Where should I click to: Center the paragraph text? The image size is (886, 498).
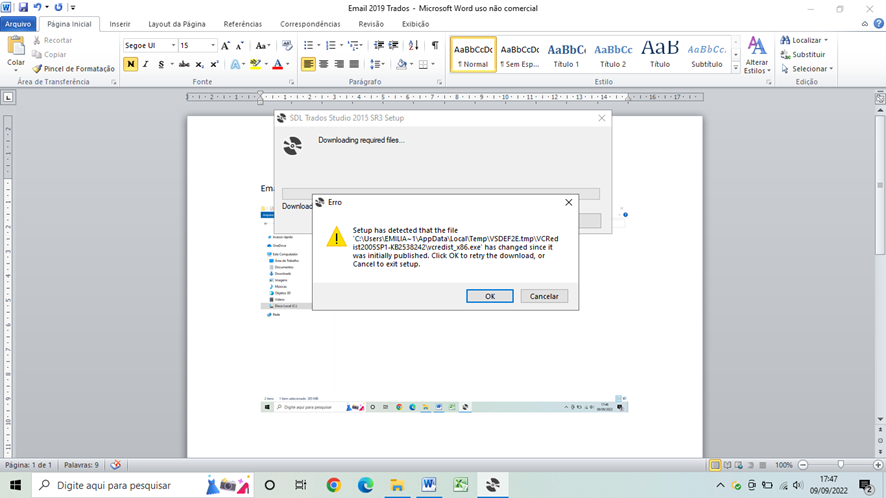[x=323, y=64]
